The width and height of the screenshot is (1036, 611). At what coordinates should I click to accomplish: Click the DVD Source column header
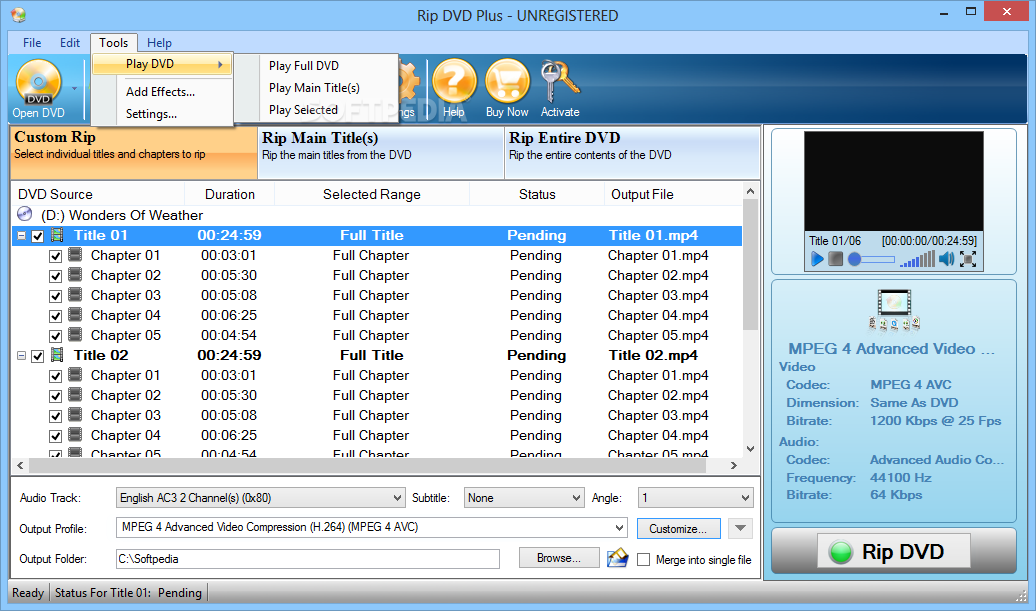97,194
